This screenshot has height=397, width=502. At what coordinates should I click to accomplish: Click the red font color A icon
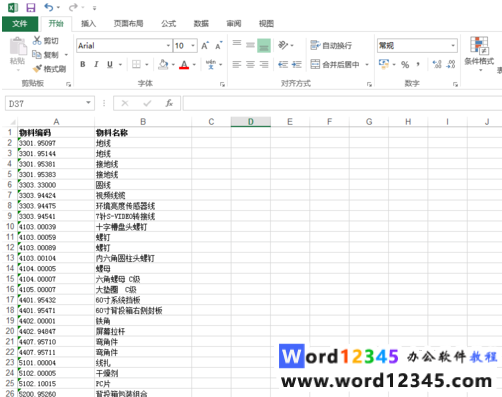[184, 64]
